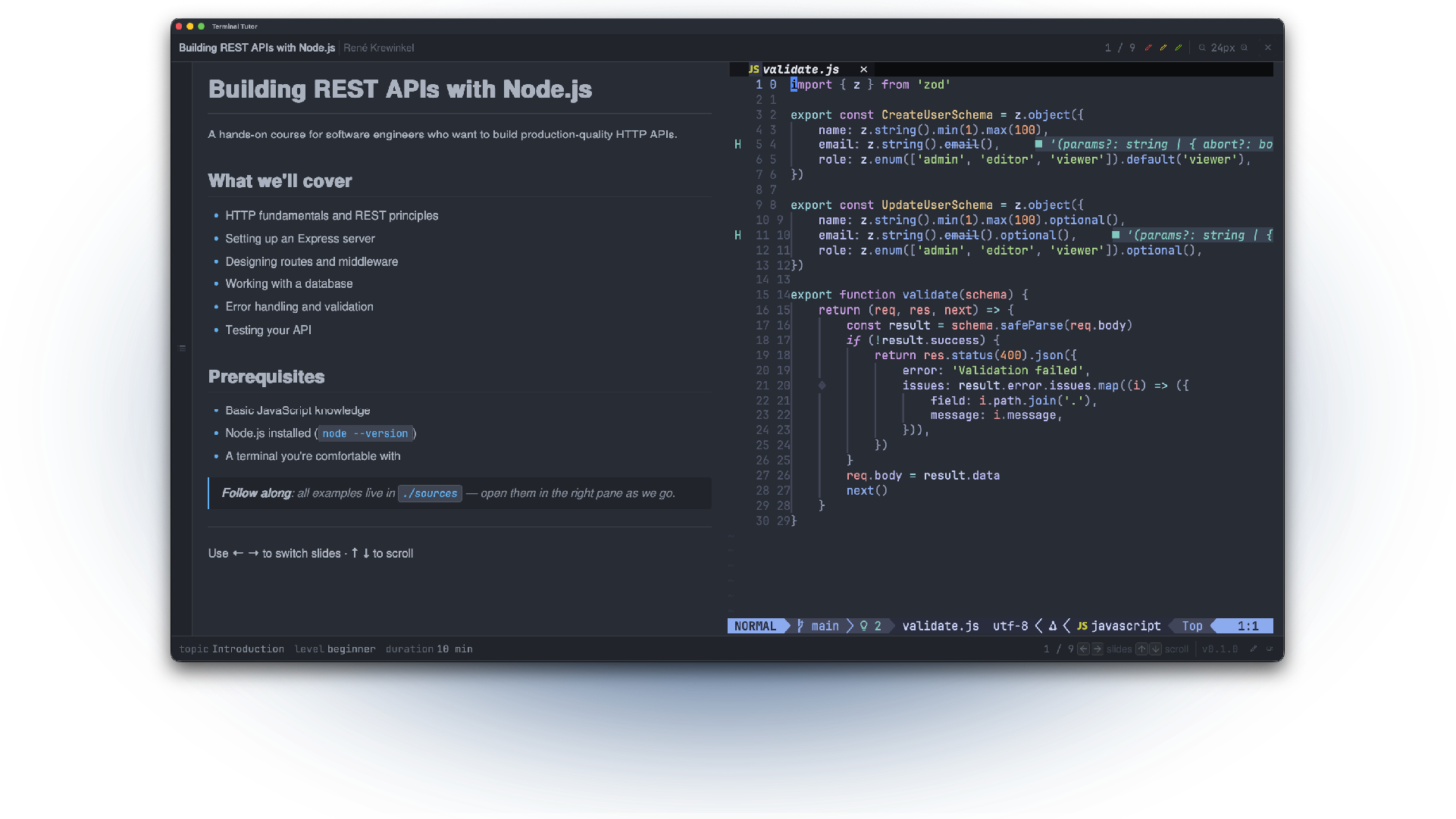Screen dimensions: 1456x819
Task: Advance to next slide with the right arrow button
Action: (x=1097, y=649)
